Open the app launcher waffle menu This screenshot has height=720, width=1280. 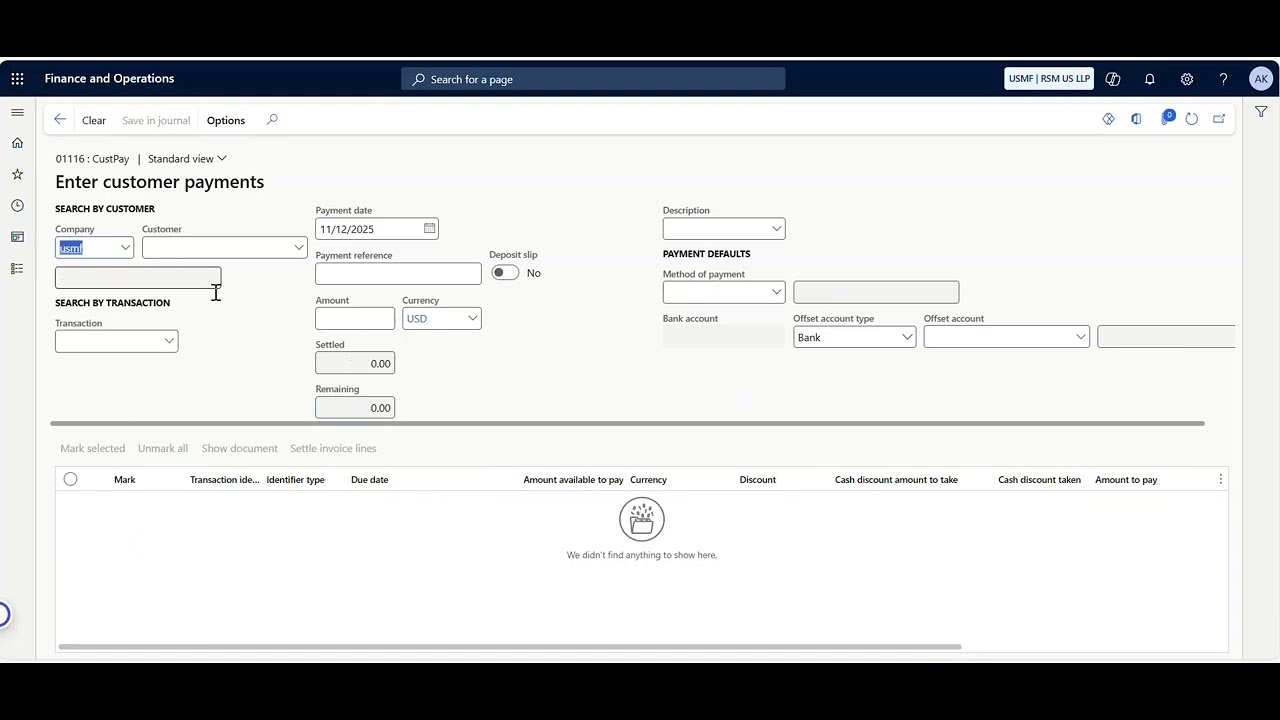(17, 79)
